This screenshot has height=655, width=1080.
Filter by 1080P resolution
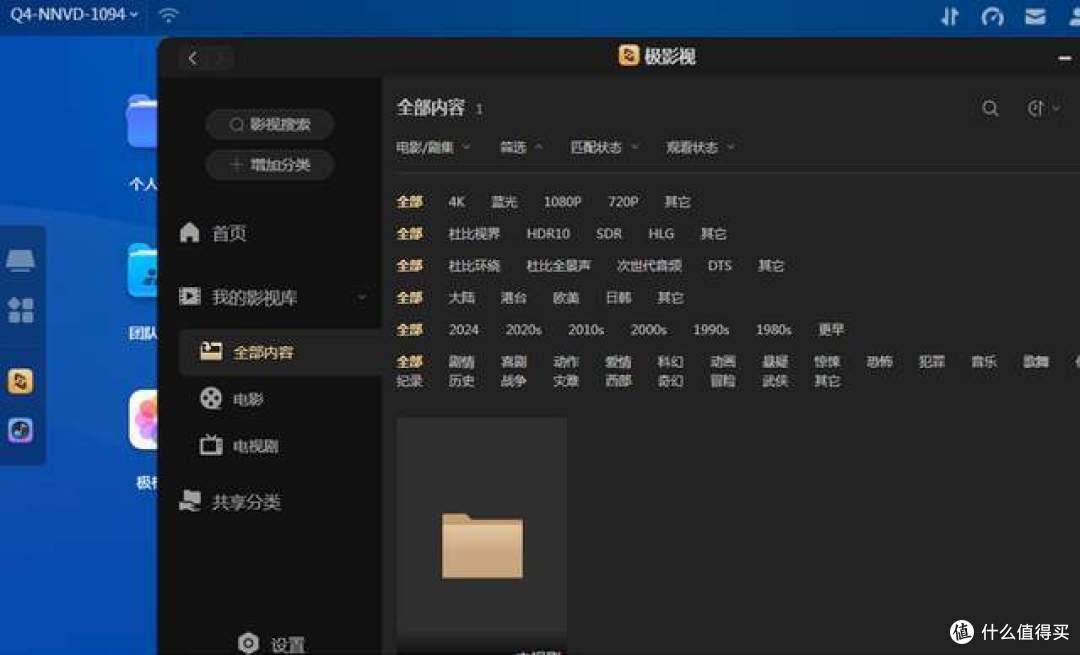coord(562,202)
